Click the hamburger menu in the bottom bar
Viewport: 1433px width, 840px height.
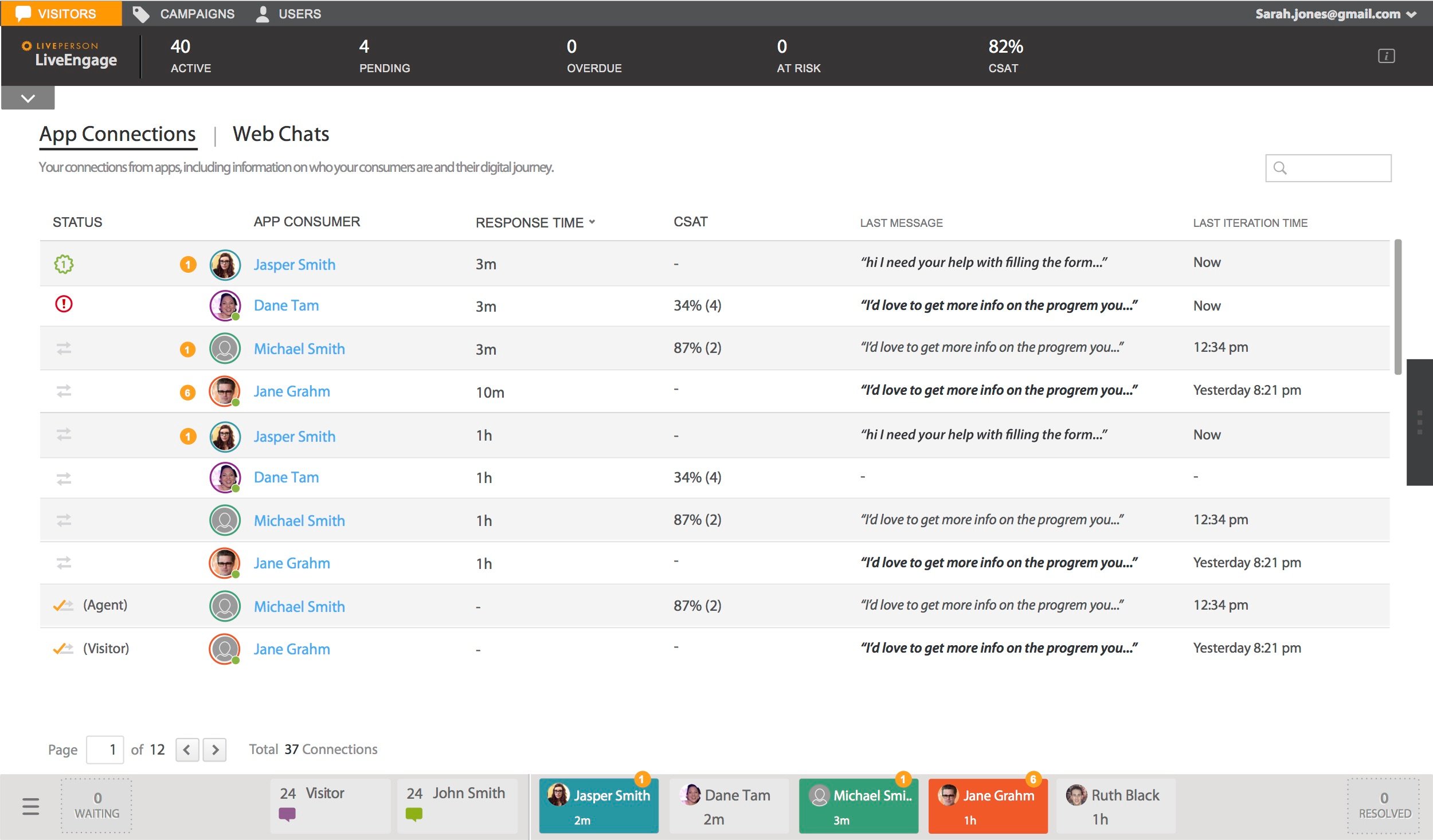(x=30, y=805)
